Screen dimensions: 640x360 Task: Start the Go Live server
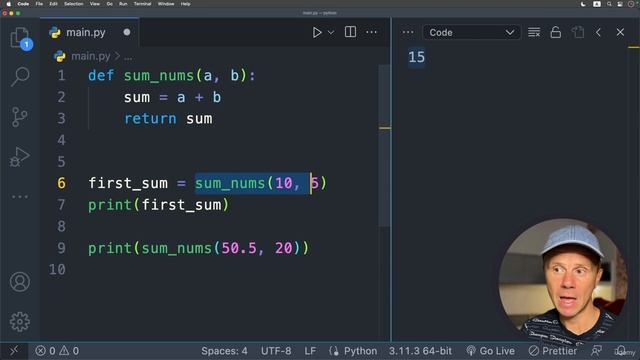[x=490, y=351]
